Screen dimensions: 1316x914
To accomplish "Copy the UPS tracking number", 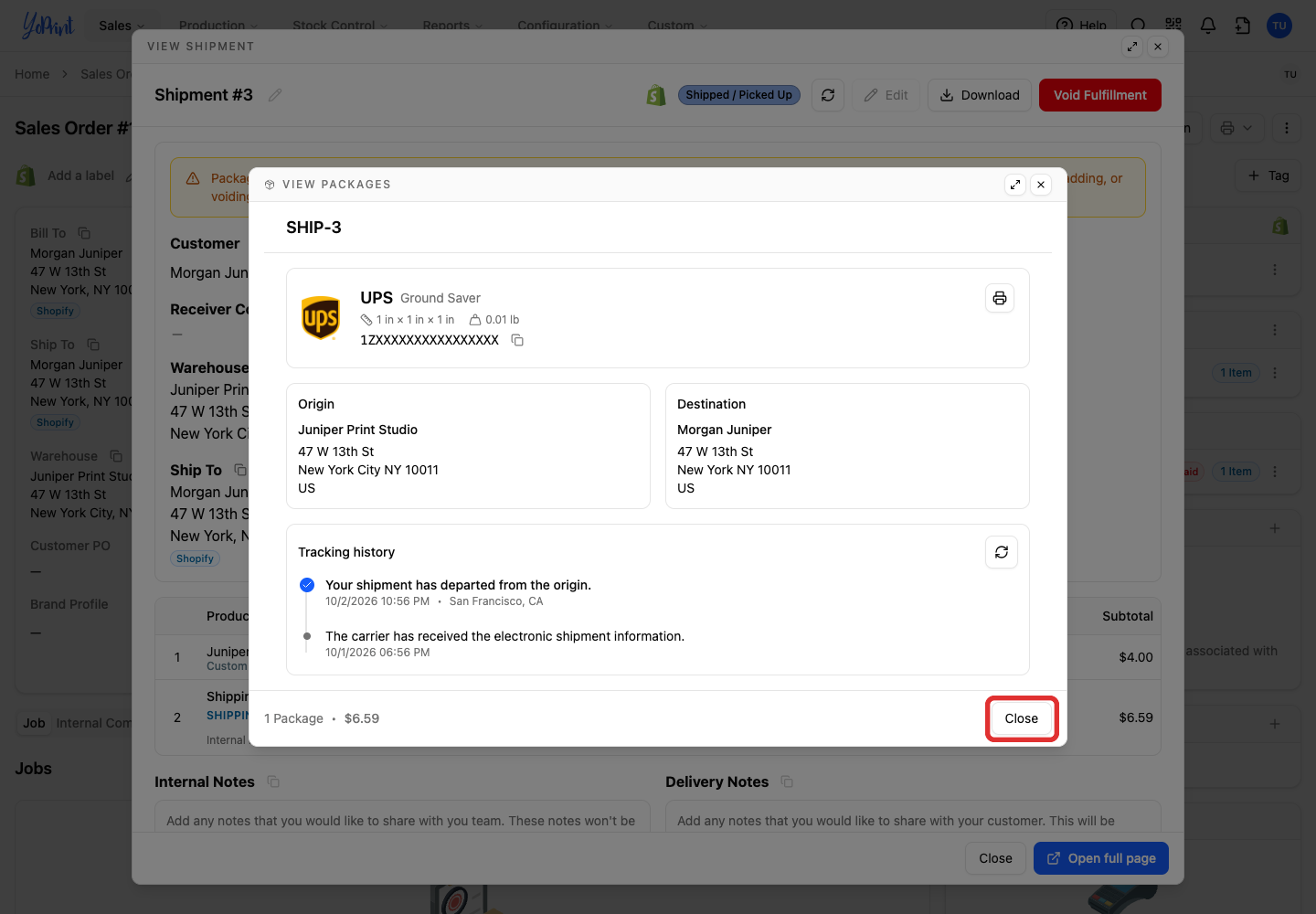I will [x=517, y=340].
